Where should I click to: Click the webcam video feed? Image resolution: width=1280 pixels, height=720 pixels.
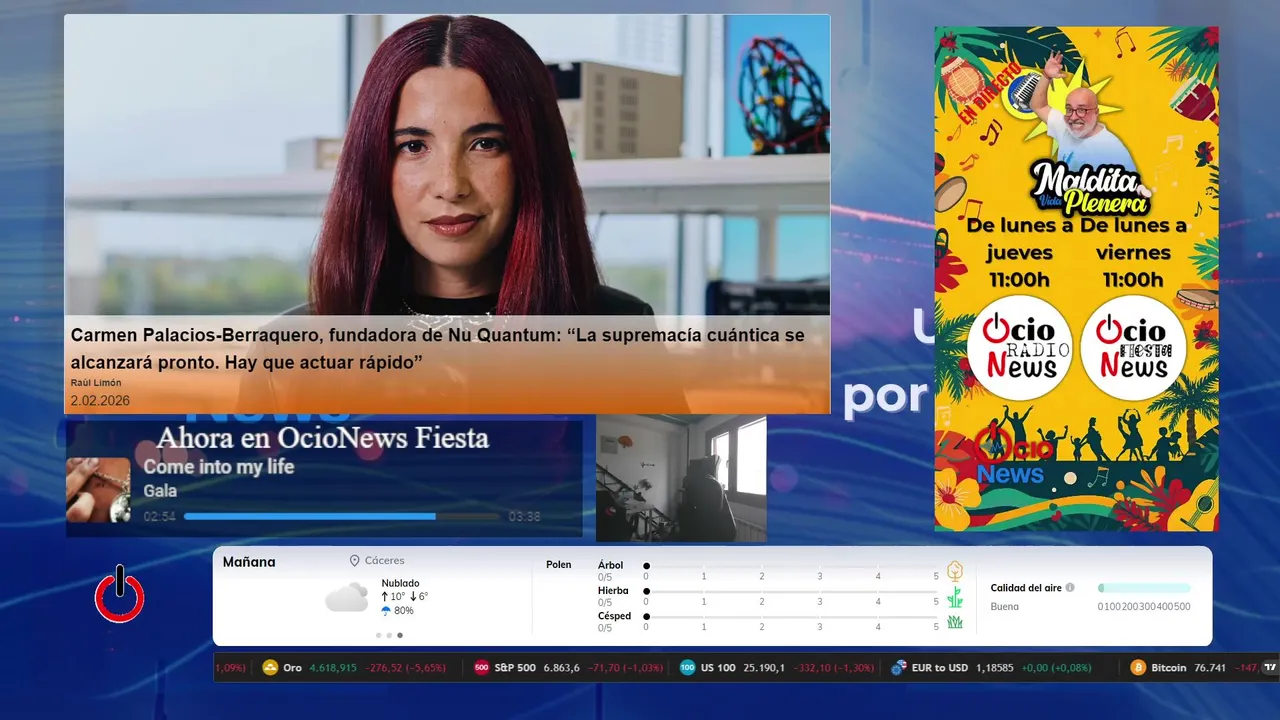click(x=681, y=479)
